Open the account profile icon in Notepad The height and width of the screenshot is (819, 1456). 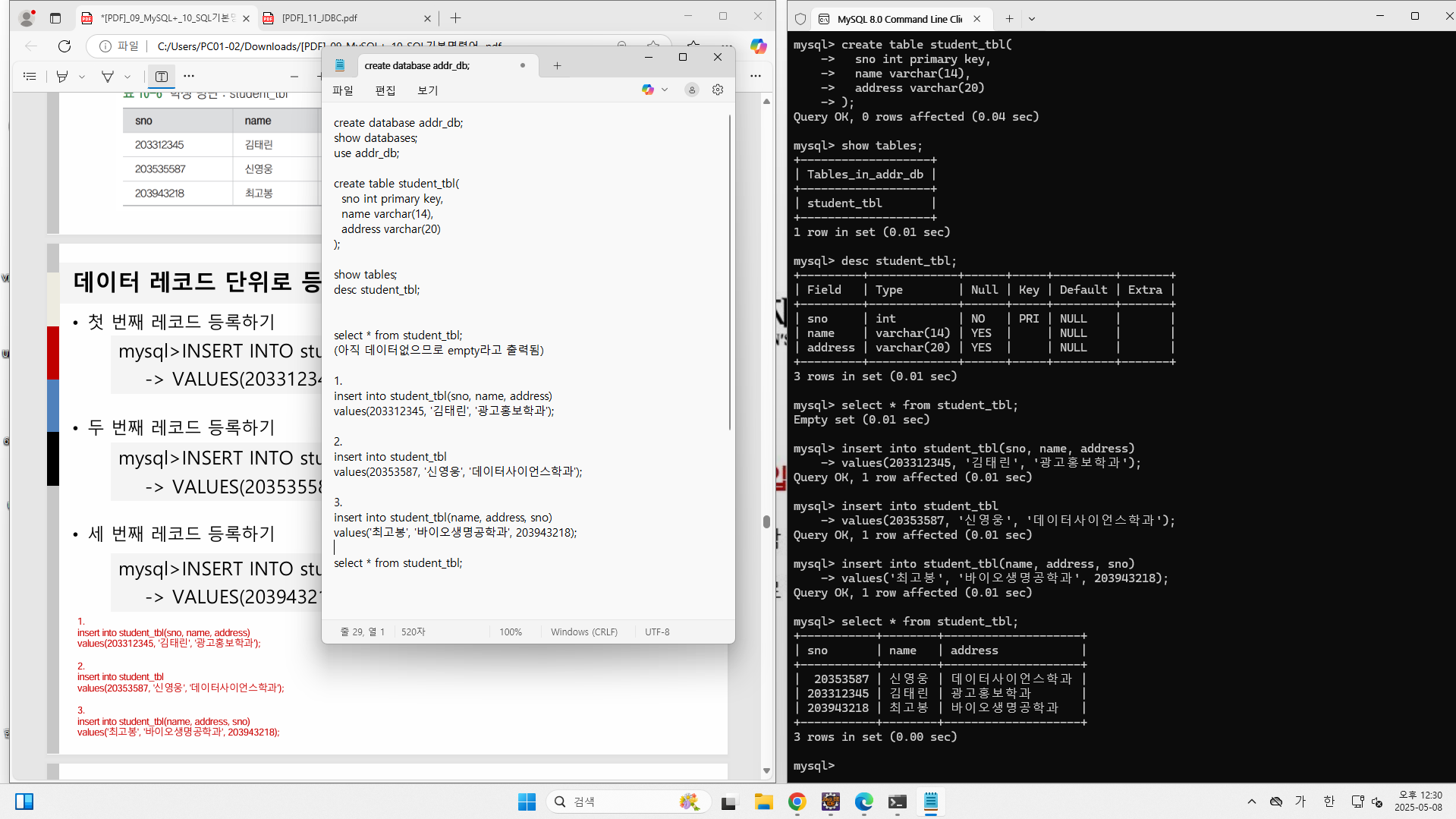pos(691,90)
